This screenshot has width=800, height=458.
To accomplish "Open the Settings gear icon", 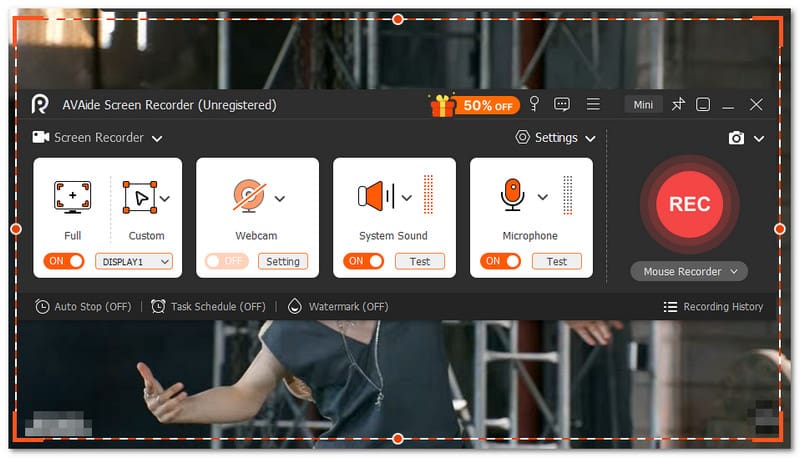I will click(522, 137).
